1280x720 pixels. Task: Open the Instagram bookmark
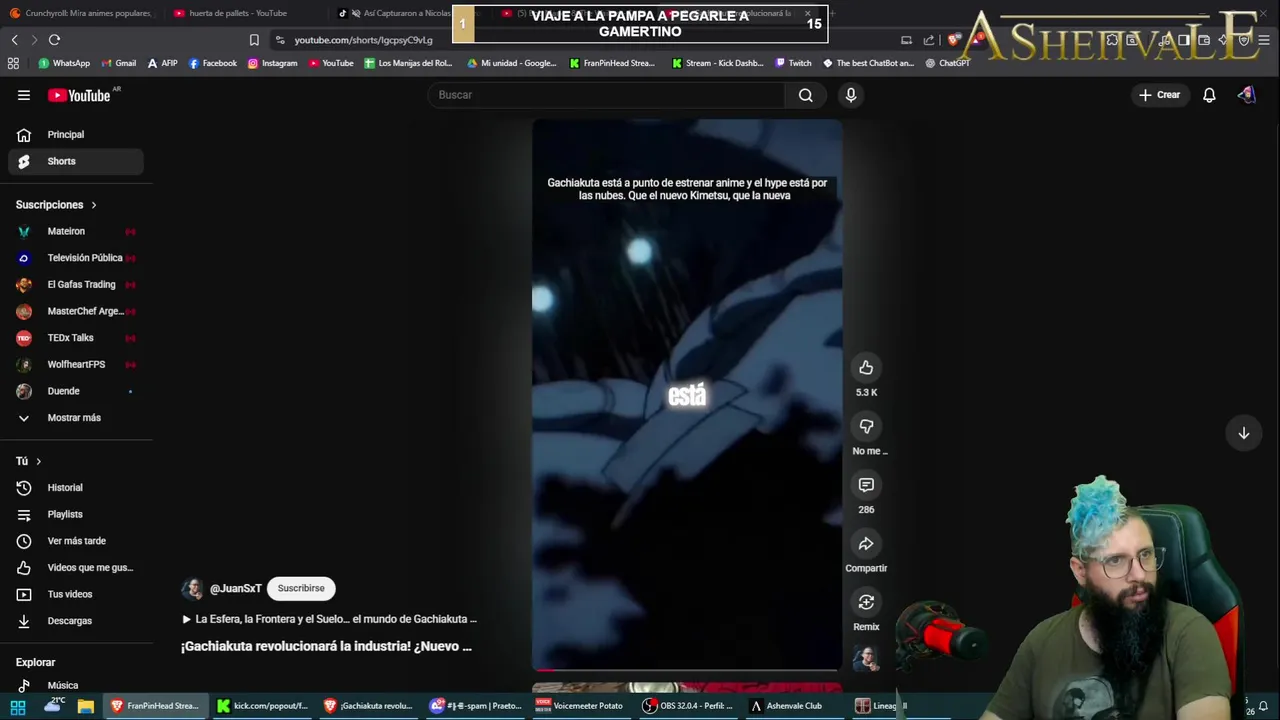coord(272,63)
